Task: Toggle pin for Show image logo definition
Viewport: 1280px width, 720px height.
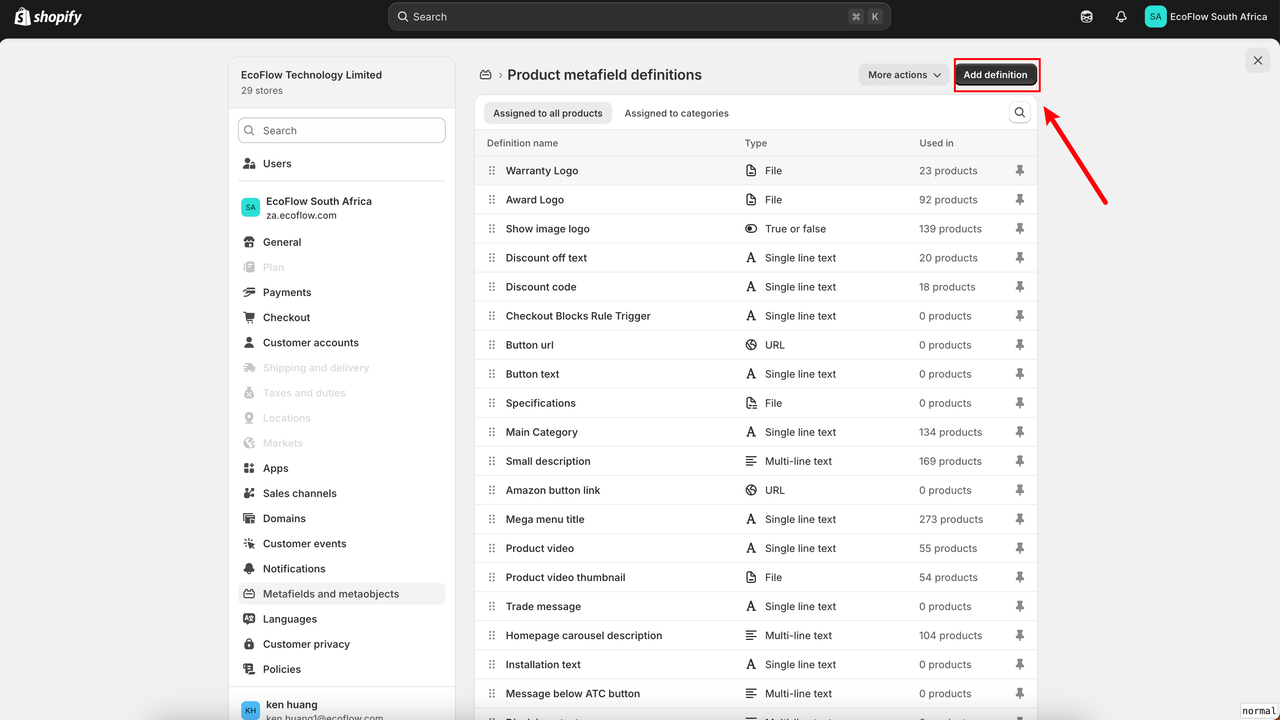Action: click(1020, 229)
